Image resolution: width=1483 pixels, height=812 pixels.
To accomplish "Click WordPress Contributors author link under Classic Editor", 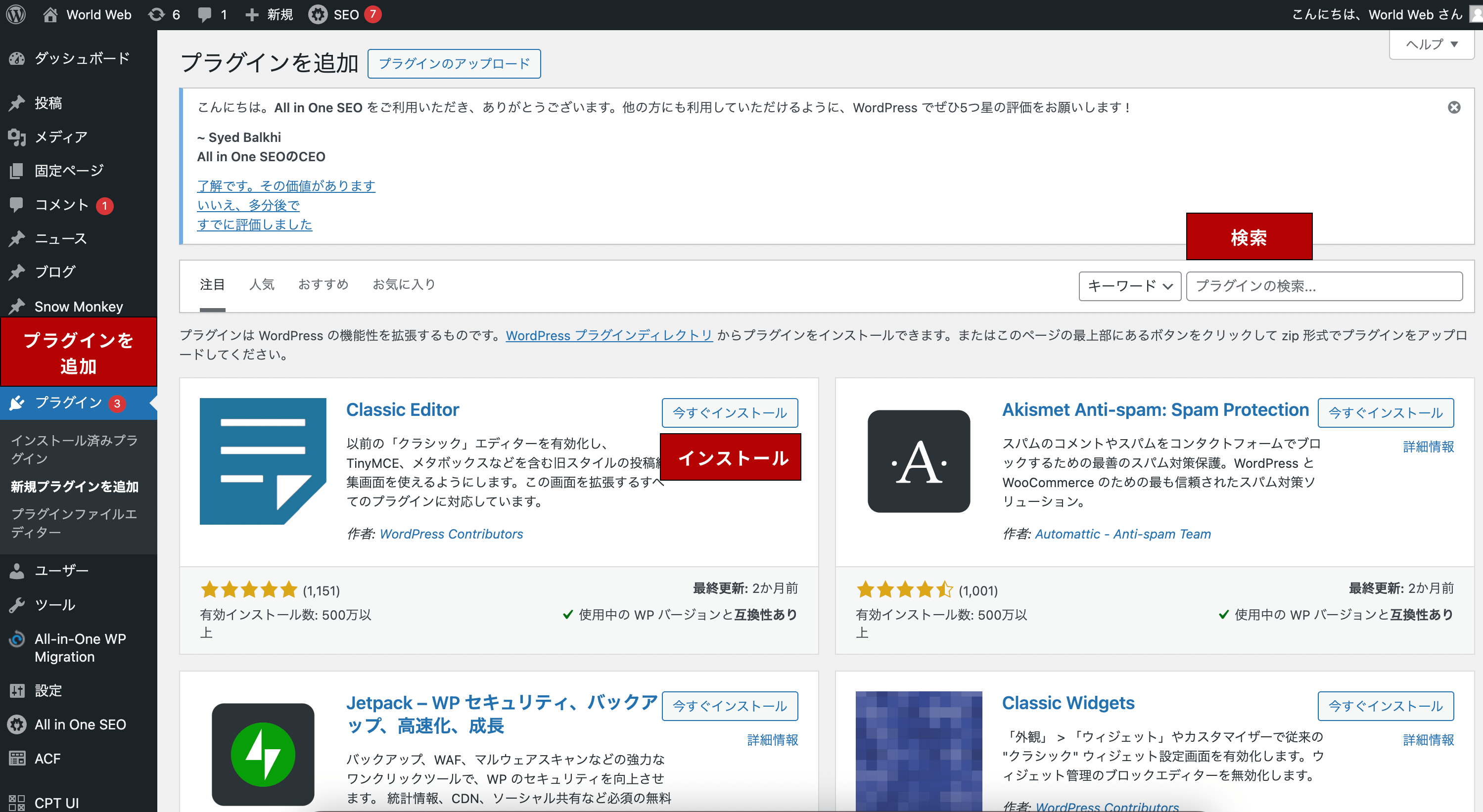I will point(451,534).
